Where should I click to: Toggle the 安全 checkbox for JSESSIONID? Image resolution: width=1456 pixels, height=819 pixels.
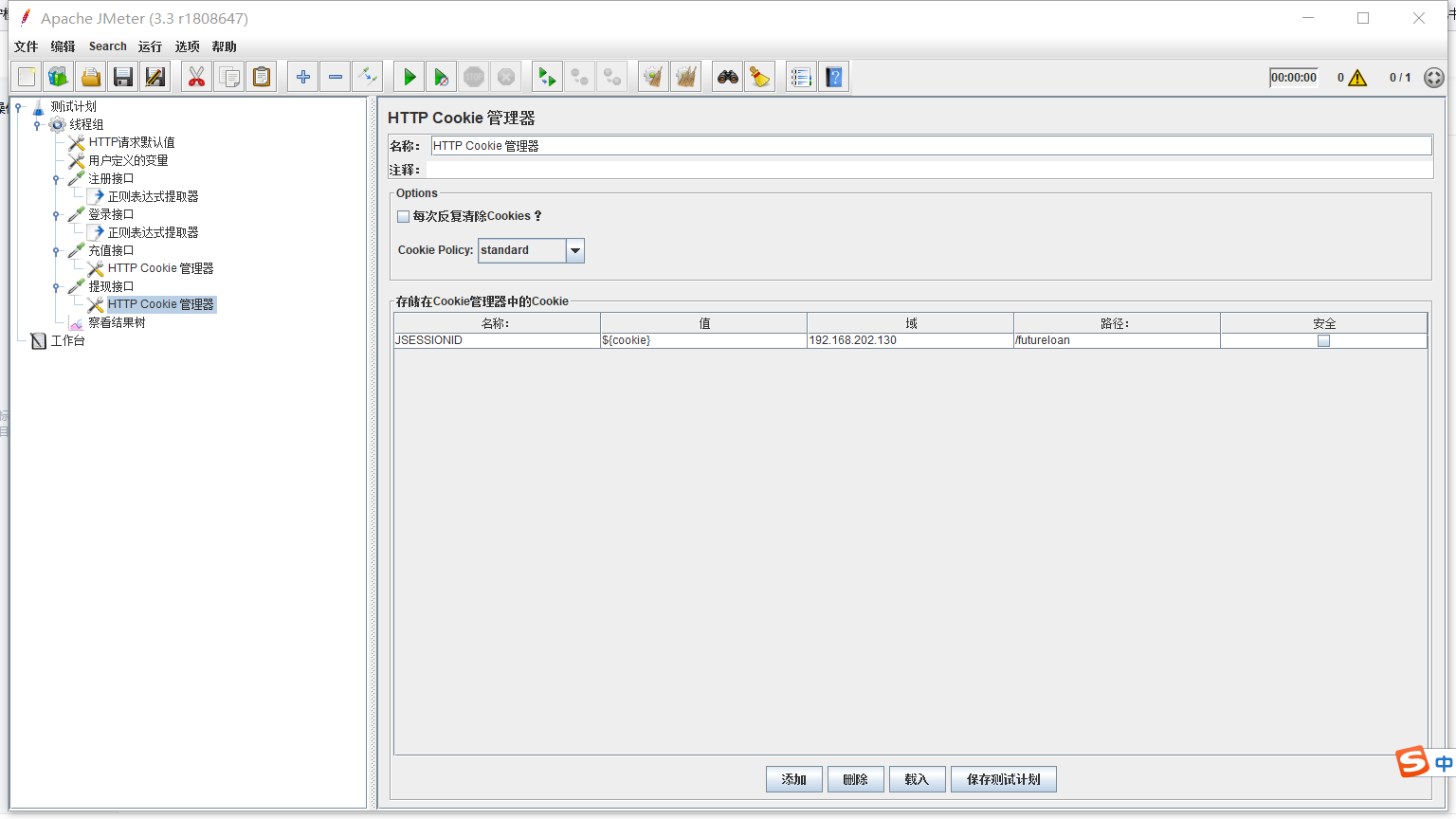(1323, 340)
